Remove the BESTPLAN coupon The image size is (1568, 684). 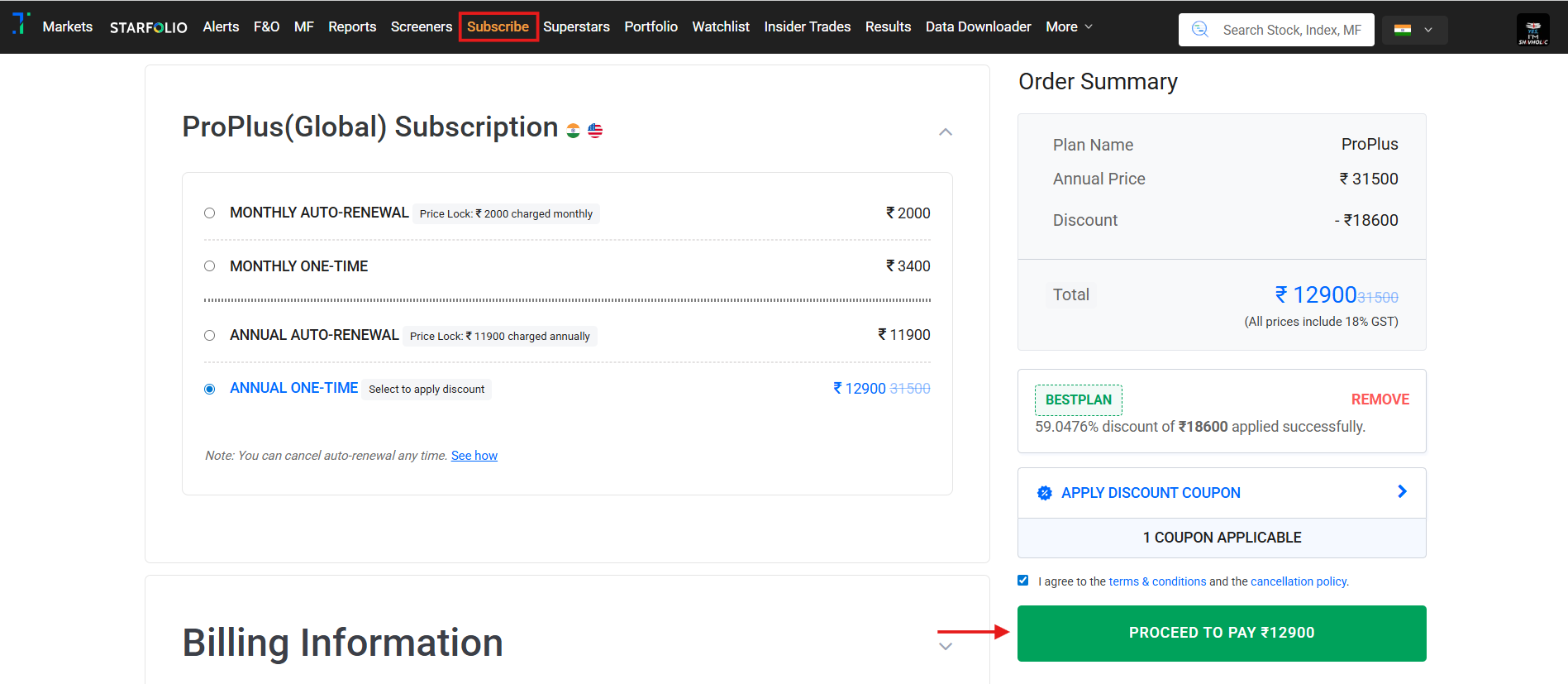click(x=1380, y=399)
